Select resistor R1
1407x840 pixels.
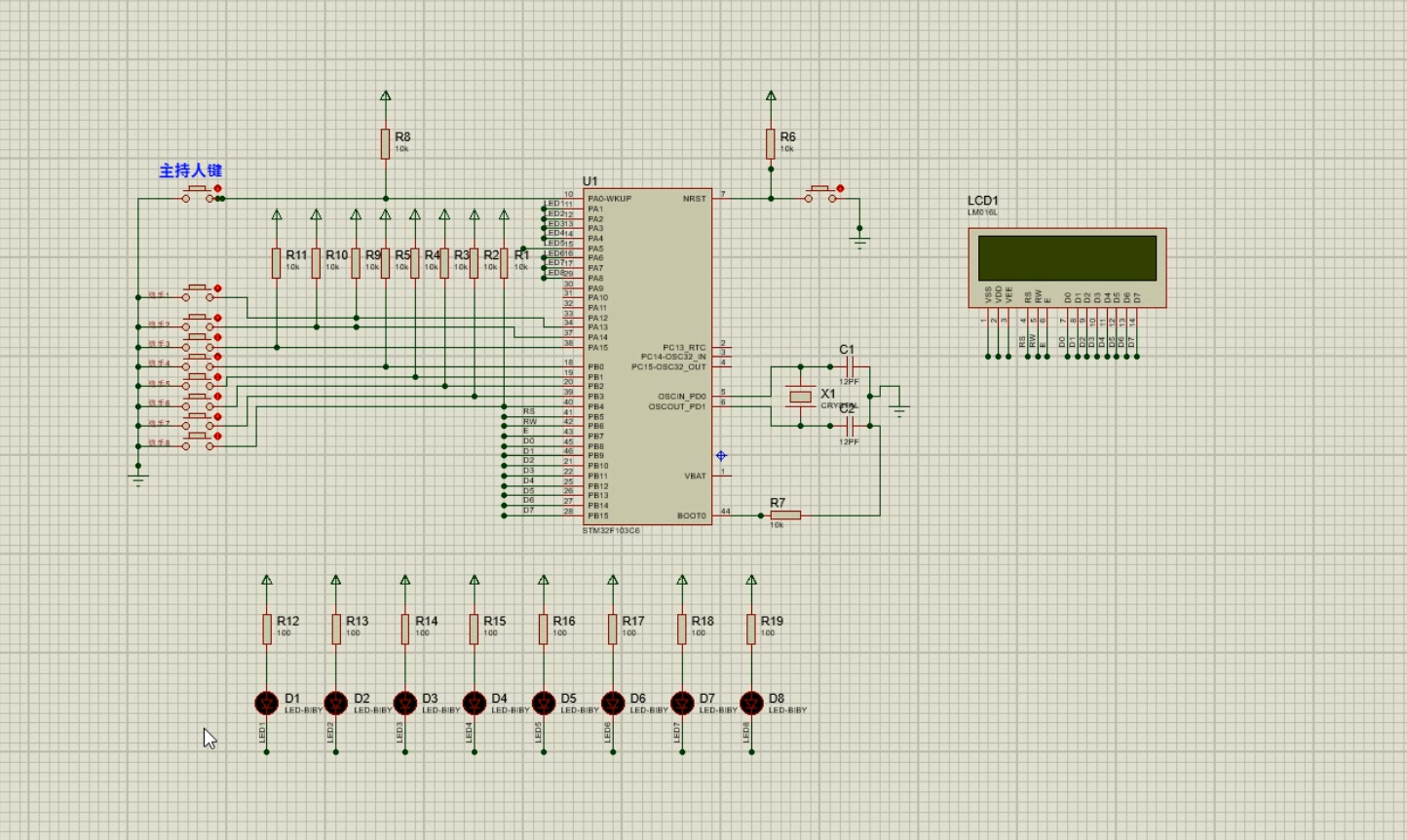504,263
